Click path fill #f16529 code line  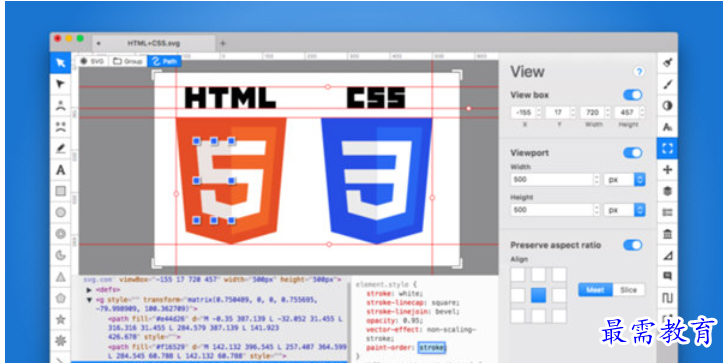coord(227,351)
